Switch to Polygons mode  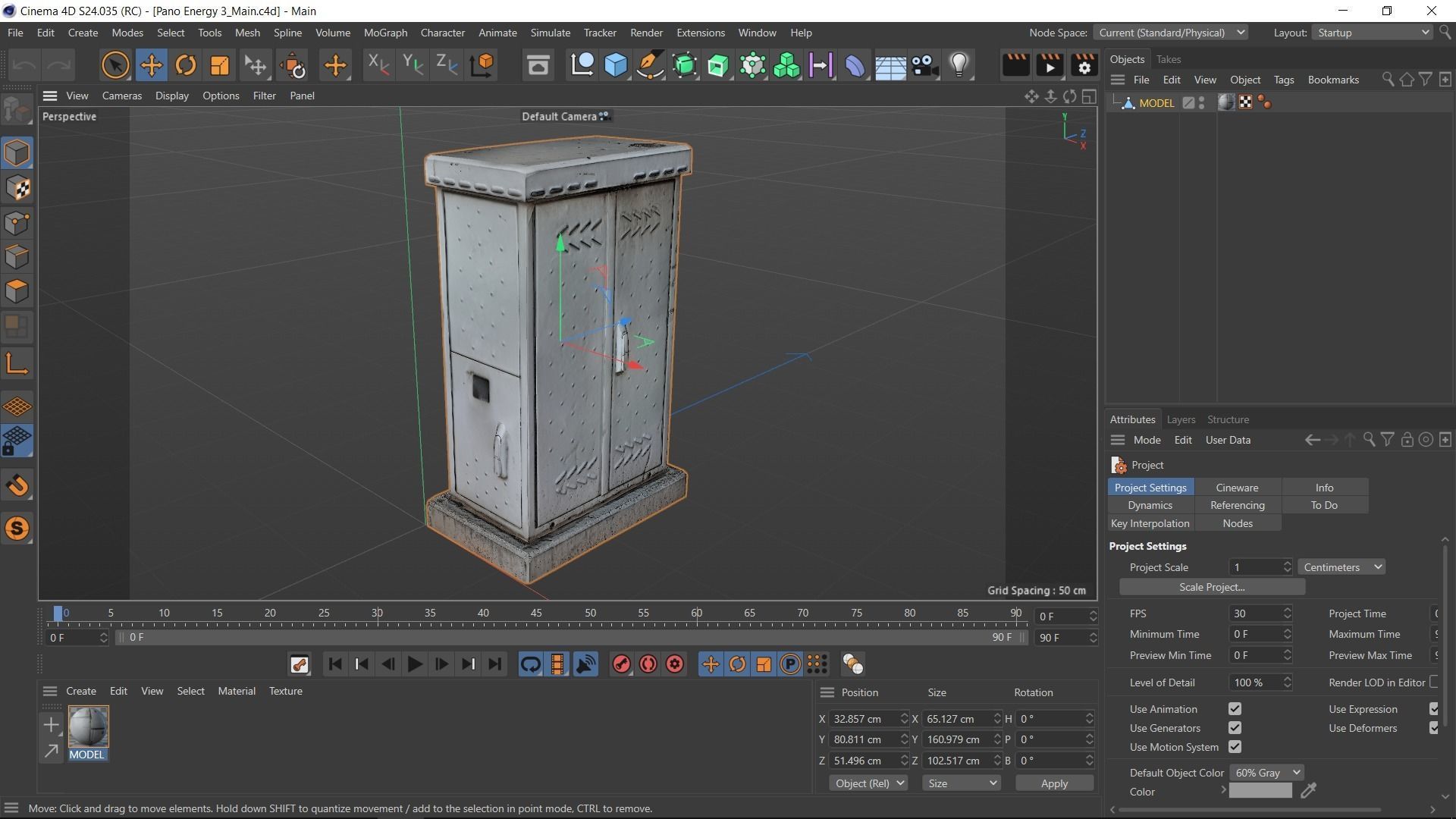point(17,291)
